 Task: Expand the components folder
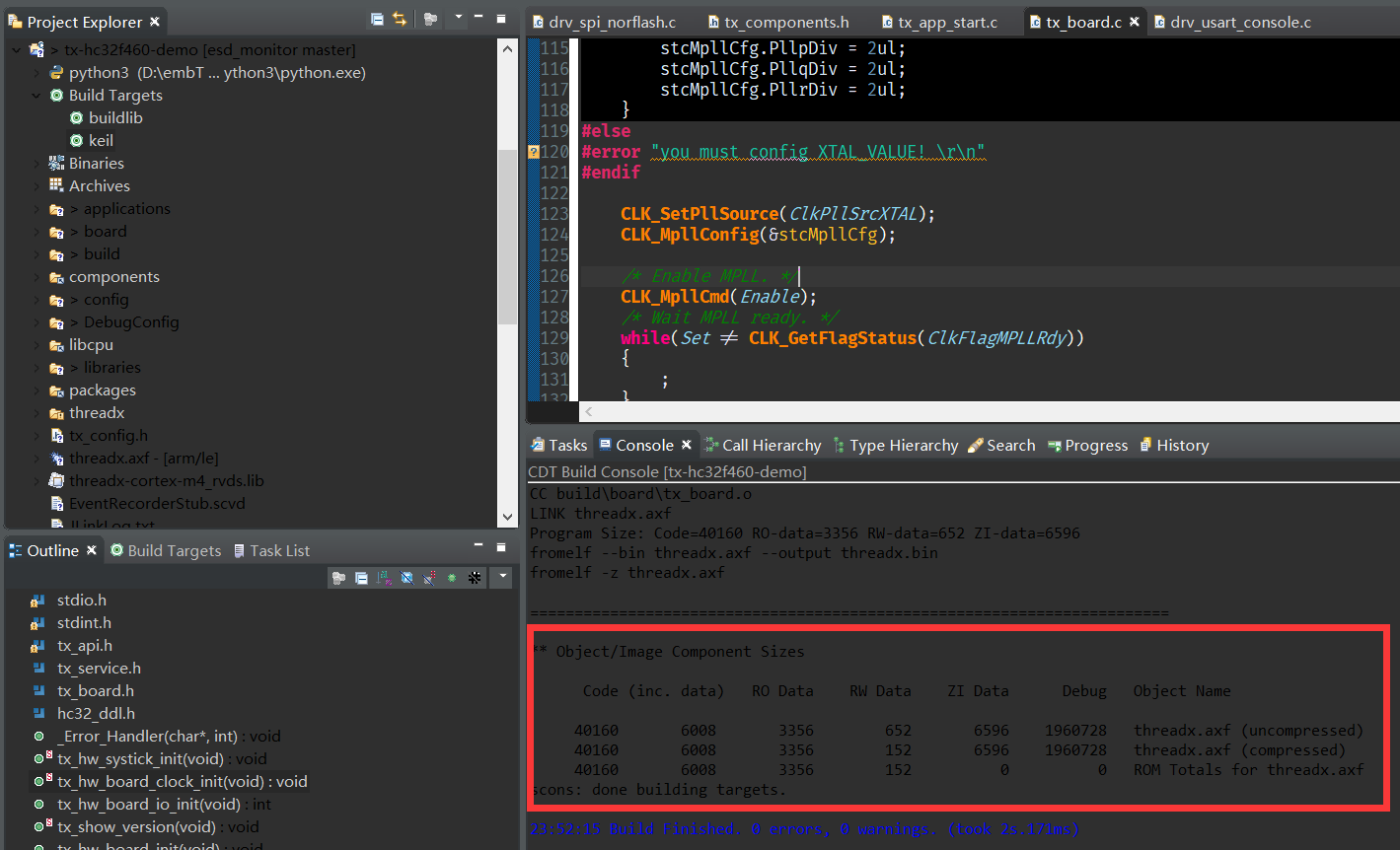click(x=37, y=277)
